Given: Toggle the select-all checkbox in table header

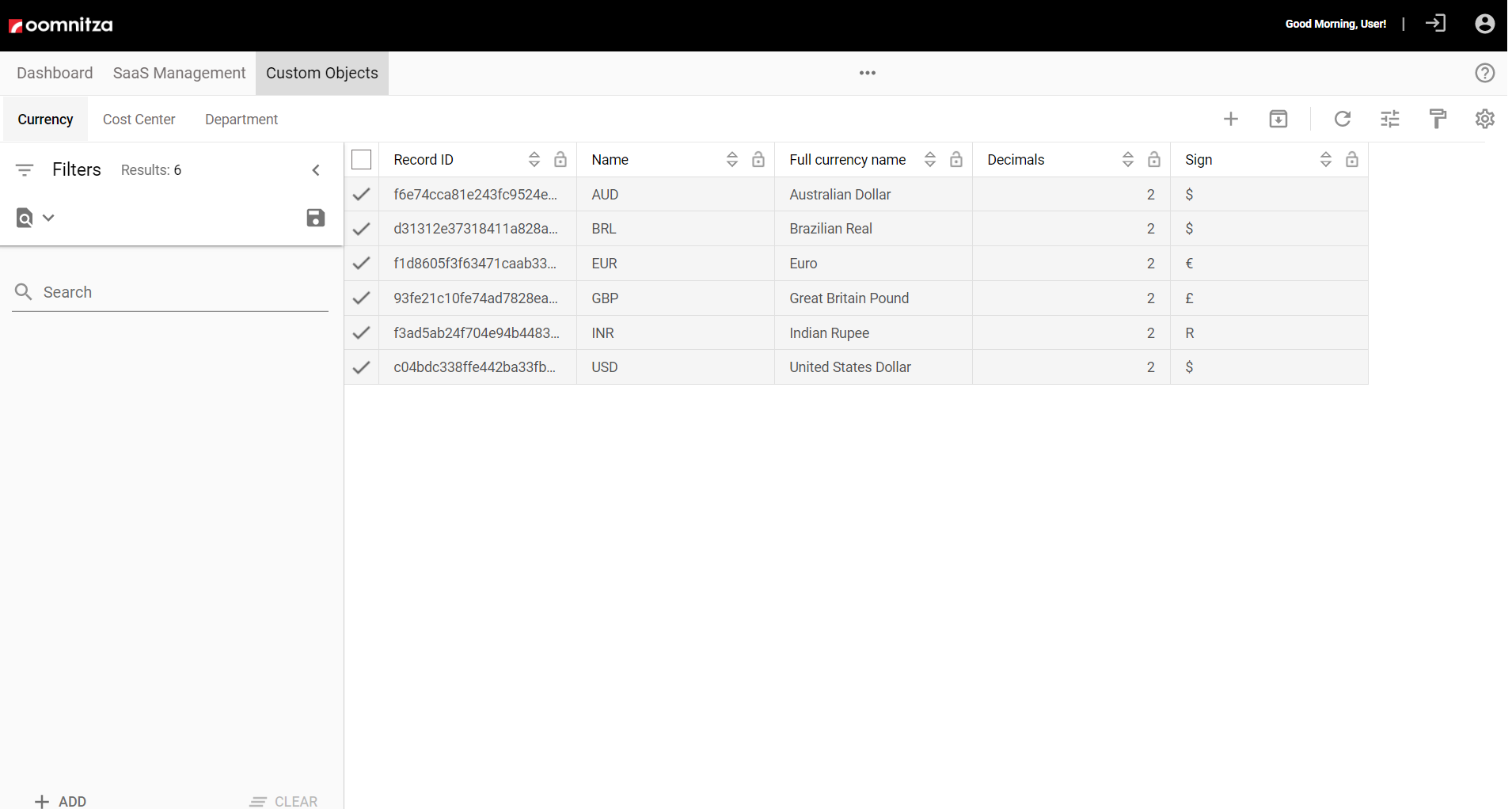Looking at the screenshot, I should click(361, 160).
